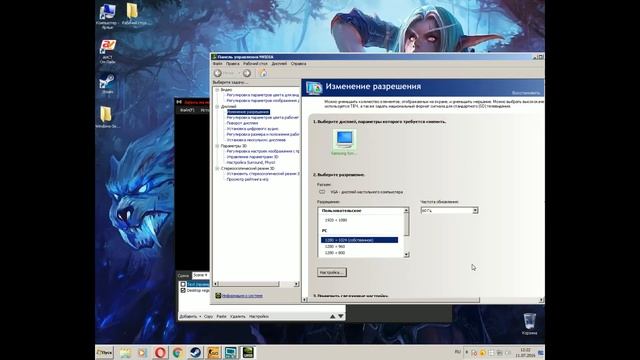The image size is (640, 360).
Task: Open the RU language indicator in tray
Action: click(457, 352)
